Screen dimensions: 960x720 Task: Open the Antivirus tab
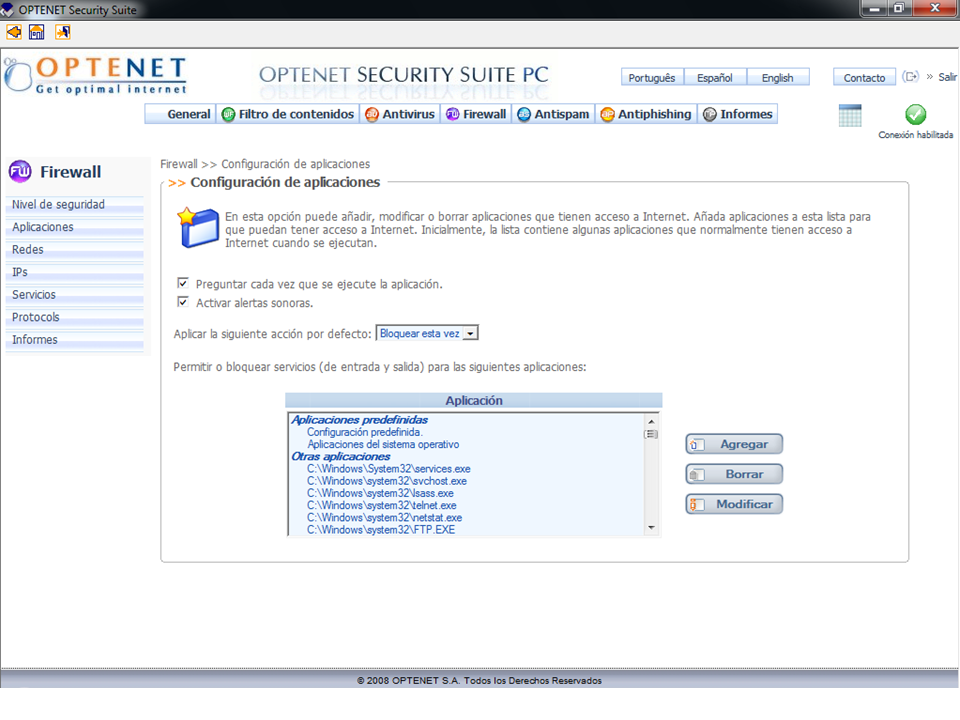[400, 114]
